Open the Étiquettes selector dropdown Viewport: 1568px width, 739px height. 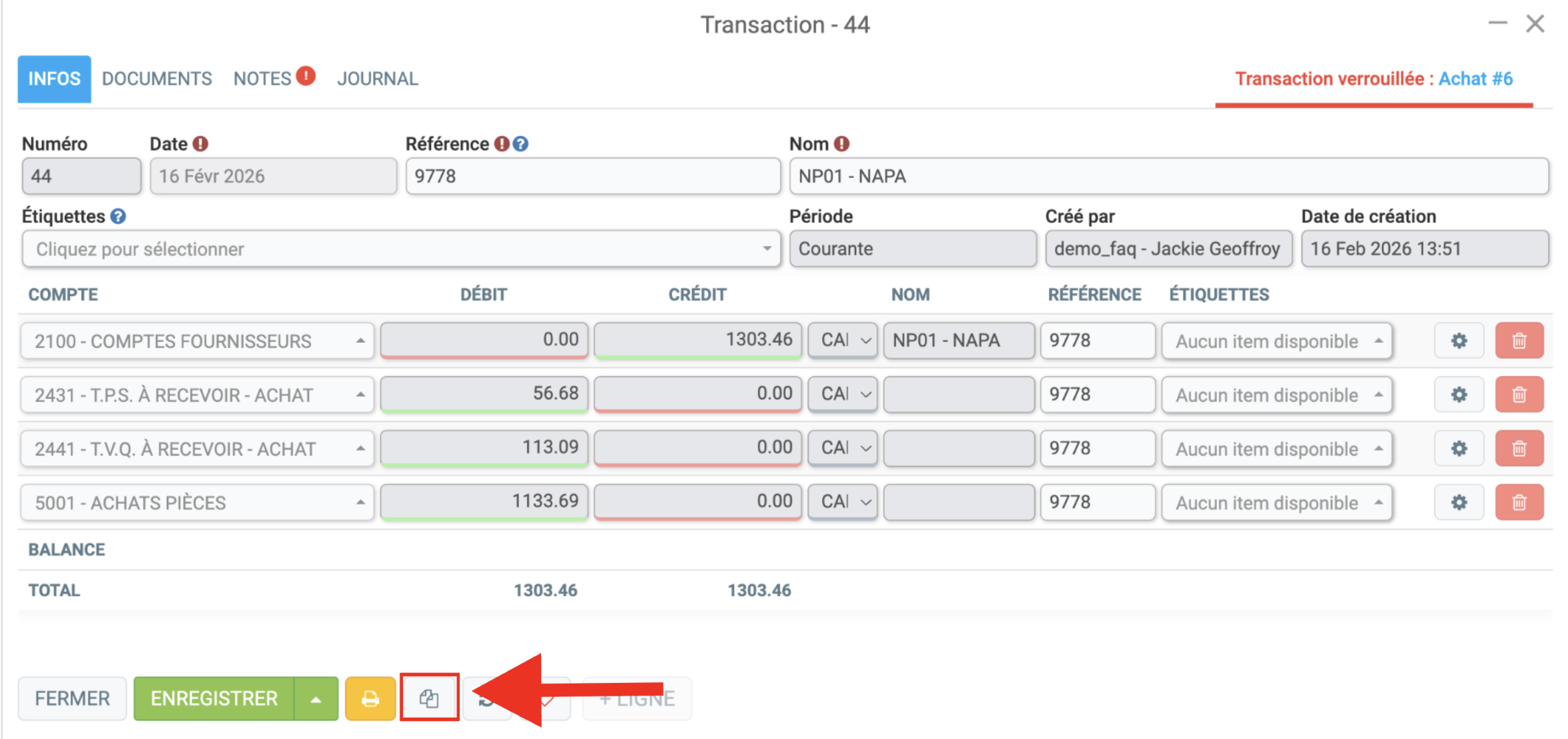pos(401,249)
